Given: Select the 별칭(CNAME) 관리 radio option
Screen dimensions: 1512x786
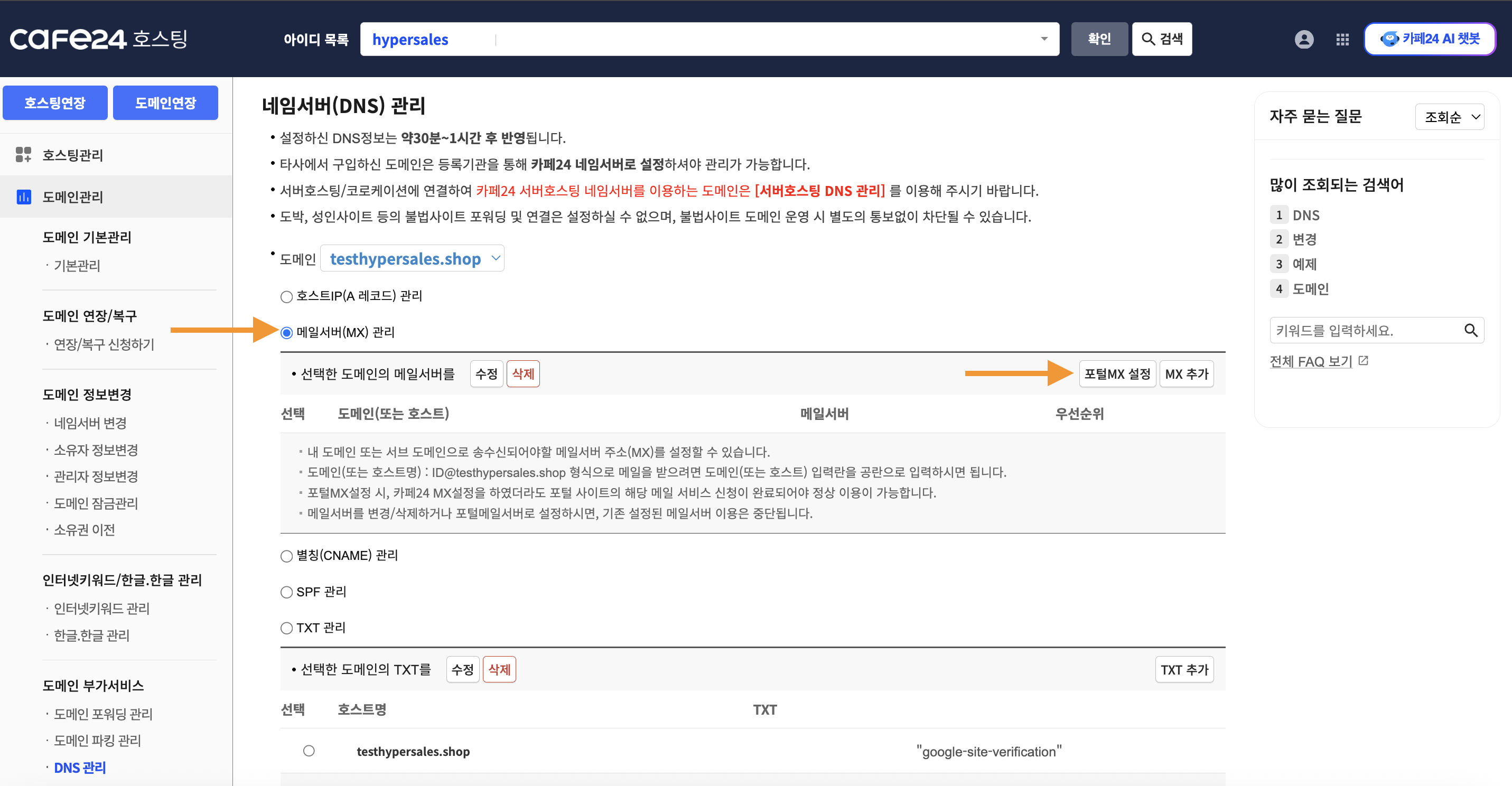Looking at the screenshot, I should [x=286, y=556].
